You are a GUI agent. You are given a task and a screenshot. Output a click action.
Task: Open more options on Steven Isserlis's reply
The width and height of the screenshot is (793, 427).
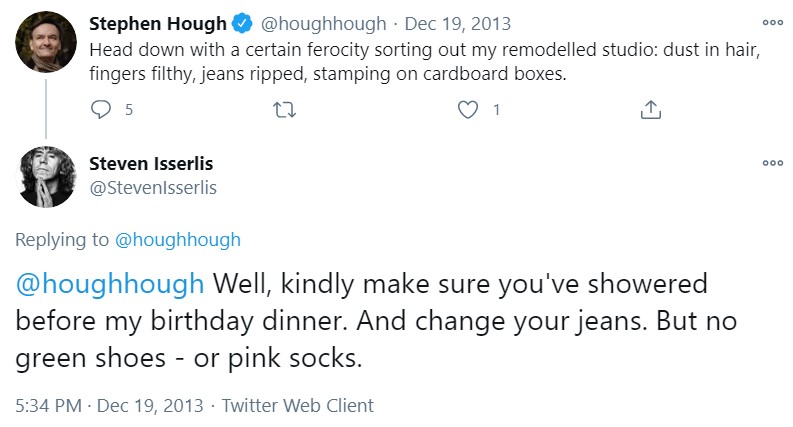pyautogui.click(x=772, y=164)
